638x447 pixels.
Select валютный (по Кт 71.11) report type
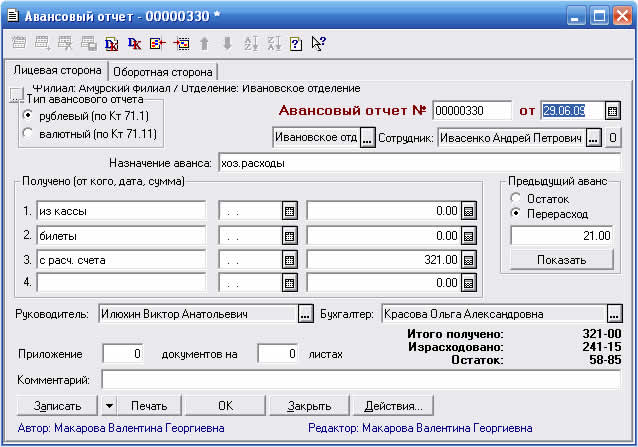click(x=28, y=133)
